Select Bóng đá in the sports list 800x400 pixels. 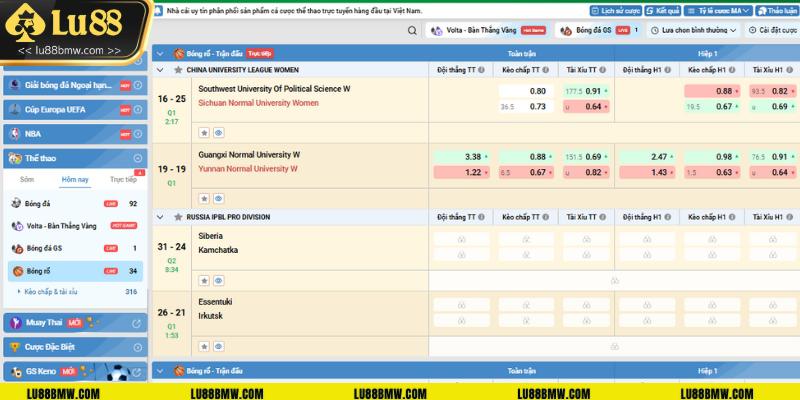pyautogui.click(x=40, y=203)
